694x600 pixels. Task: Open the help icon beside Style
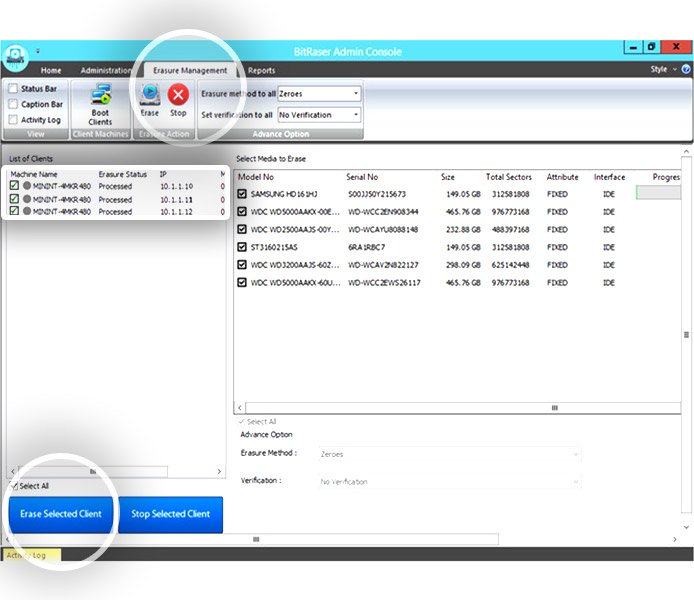point(686,69)
